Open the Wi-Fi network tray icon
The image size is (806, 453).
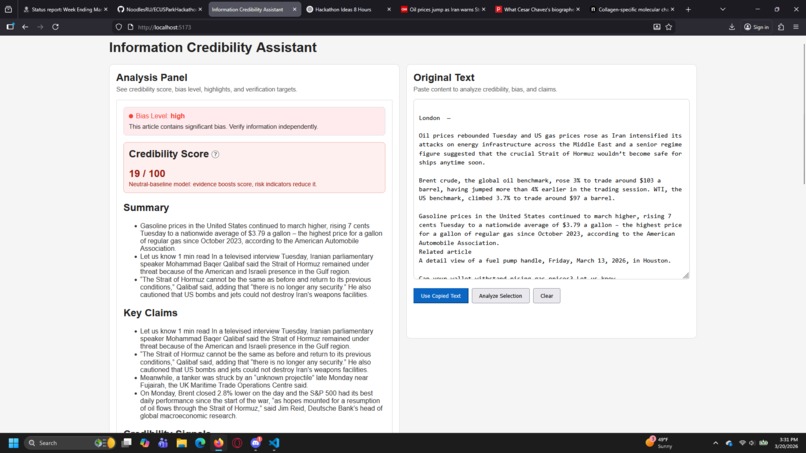click(742, 443)
